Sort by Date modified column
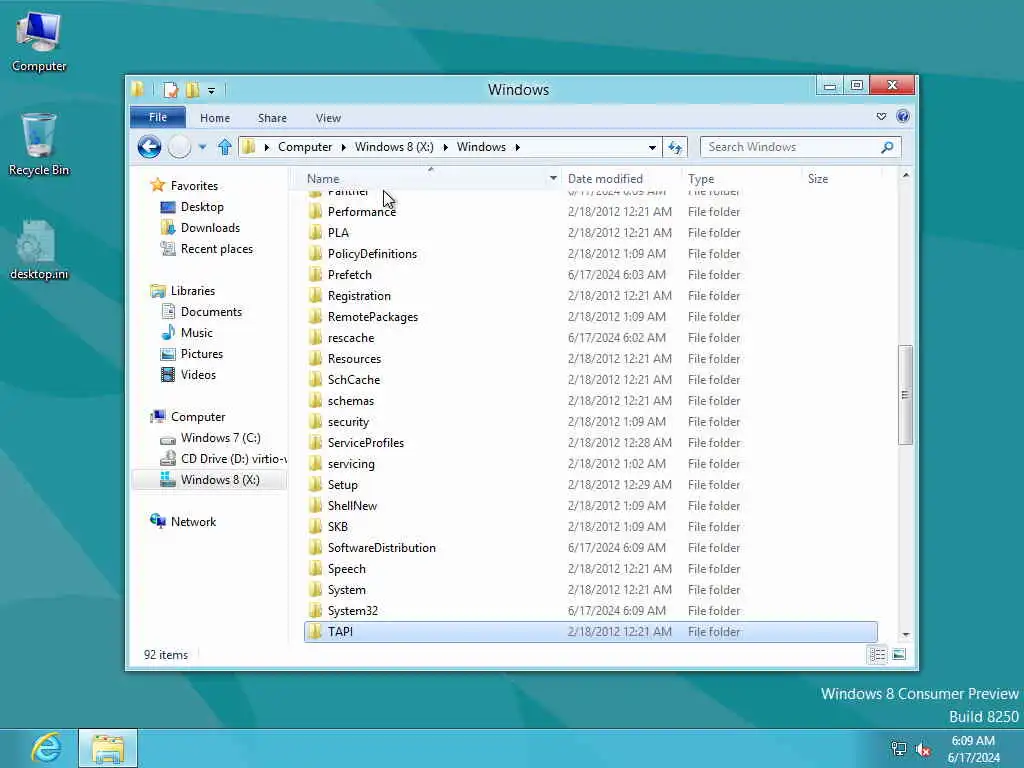 (x=605, y=178)
